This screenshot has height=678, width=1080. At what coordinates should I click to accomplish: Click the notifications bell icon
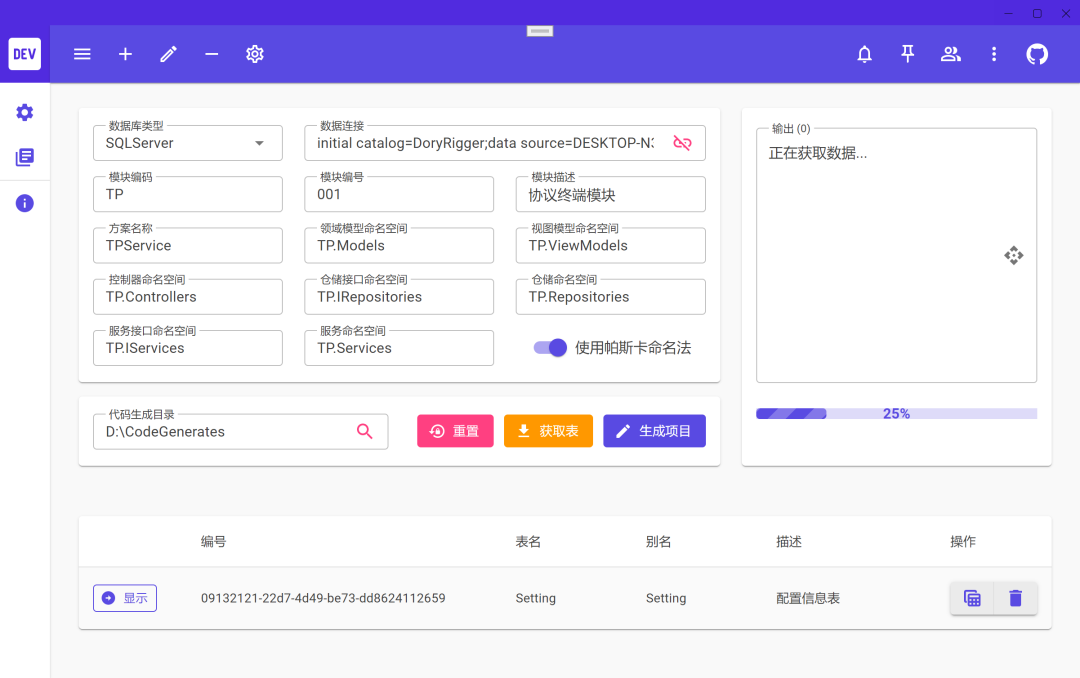pos(864,54)
